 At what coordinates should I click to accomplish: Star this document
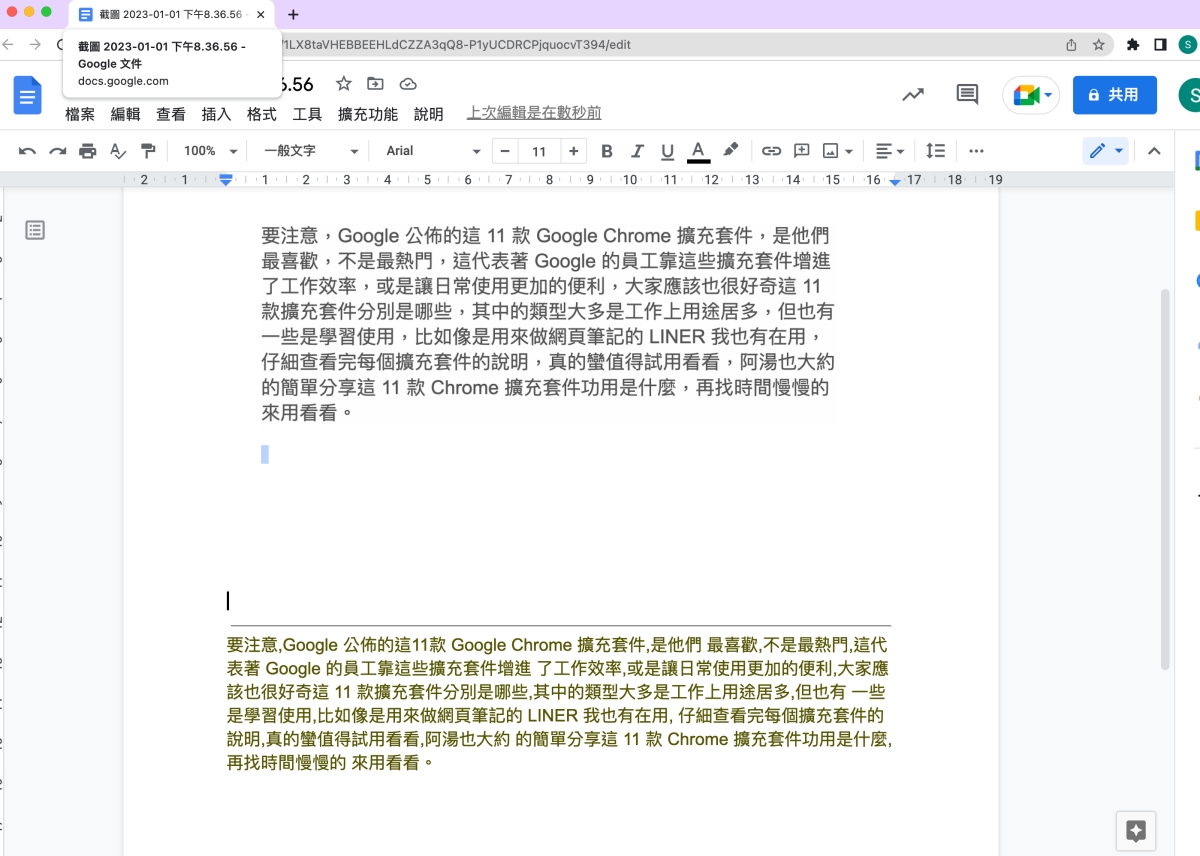click(343, 84)
